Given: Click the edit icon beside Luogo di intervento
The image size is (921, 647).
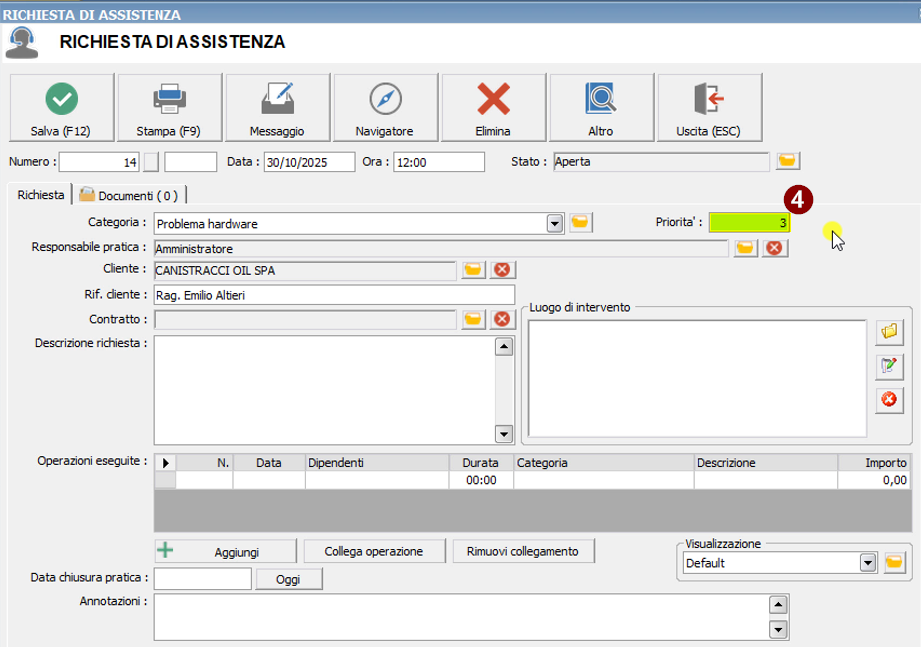Looking at the screenshot, I should coord(888,366).
